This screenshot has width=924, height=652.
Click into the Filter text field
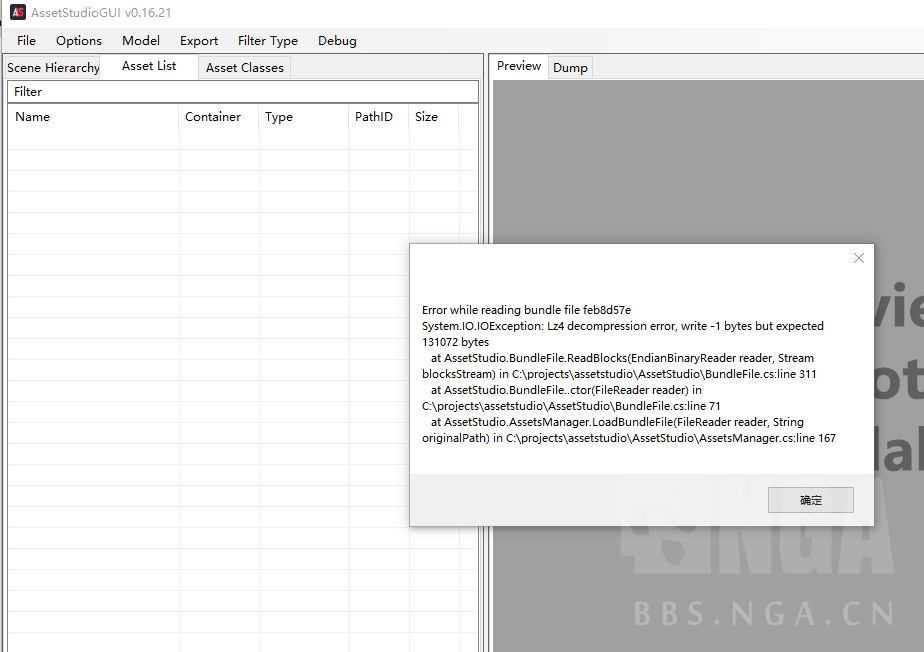[x=243, y=92]
